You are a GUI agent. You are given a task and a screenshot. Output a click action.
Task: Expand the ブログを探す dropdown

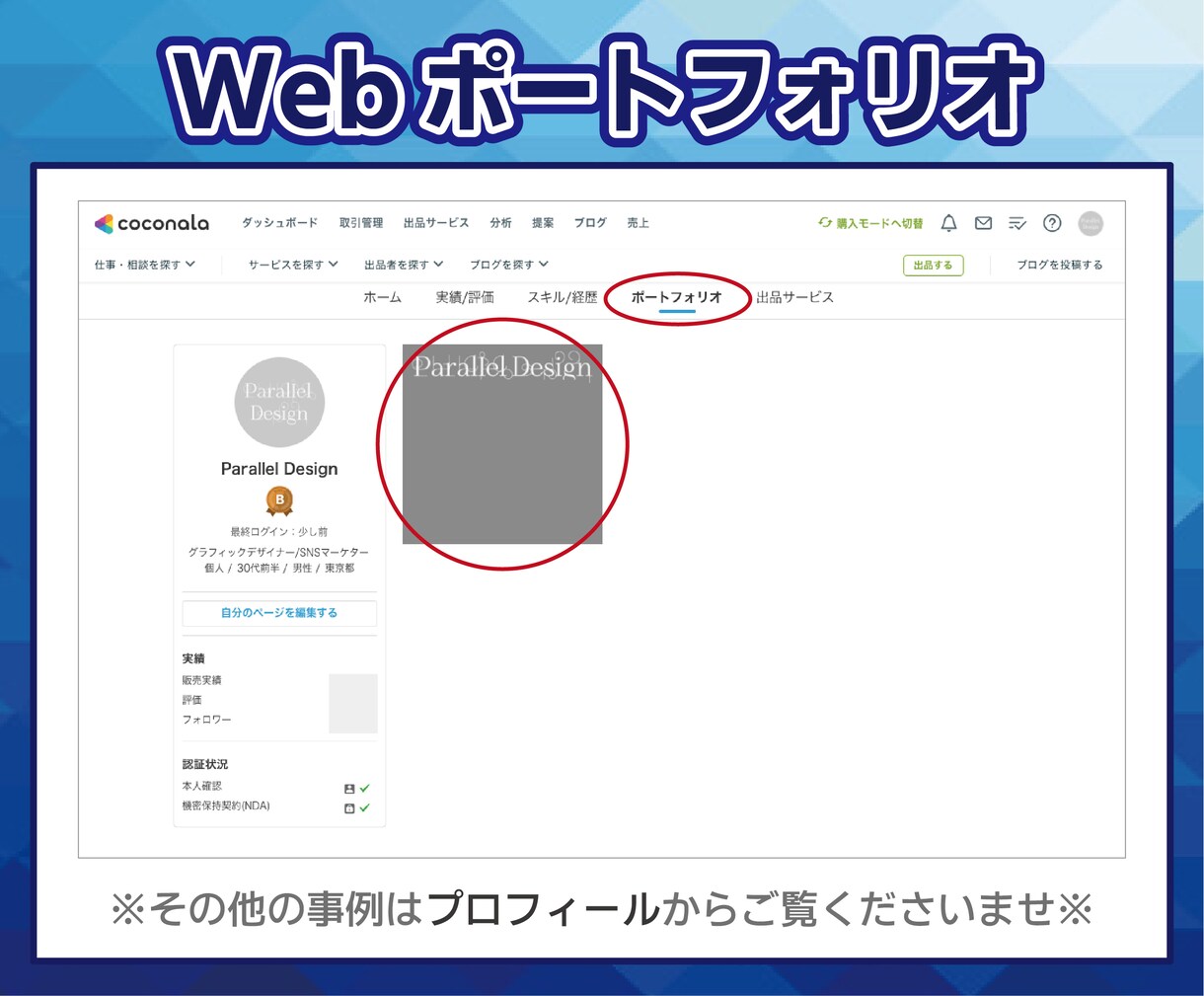[509, 265]
